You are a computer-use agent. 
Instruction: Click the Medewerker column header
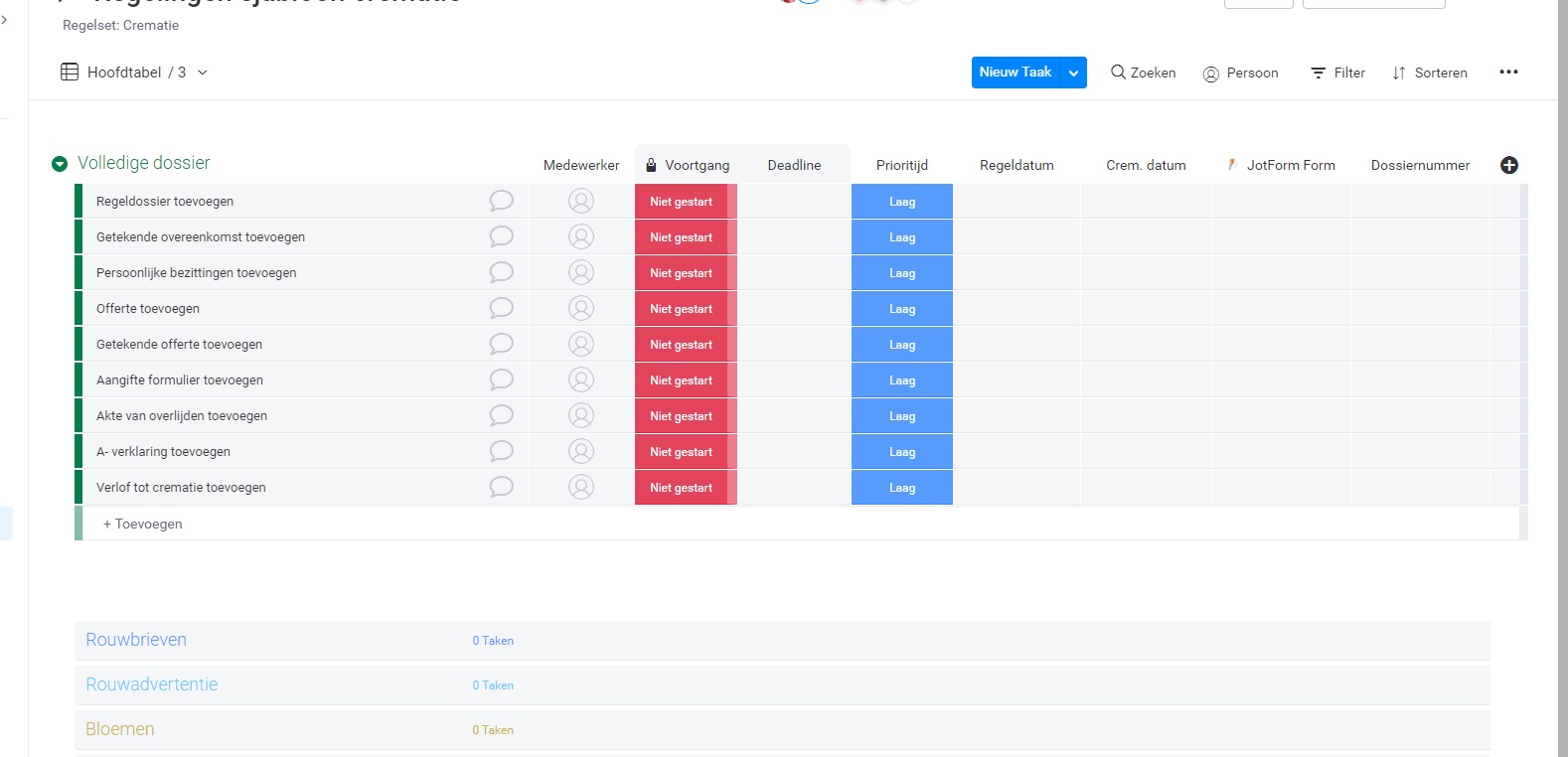tap(581, 165)
